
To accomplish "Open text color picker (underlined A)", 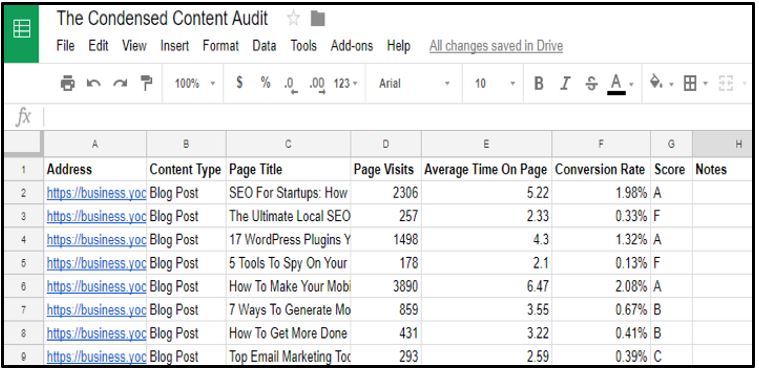I will click(x=616, y=84).
